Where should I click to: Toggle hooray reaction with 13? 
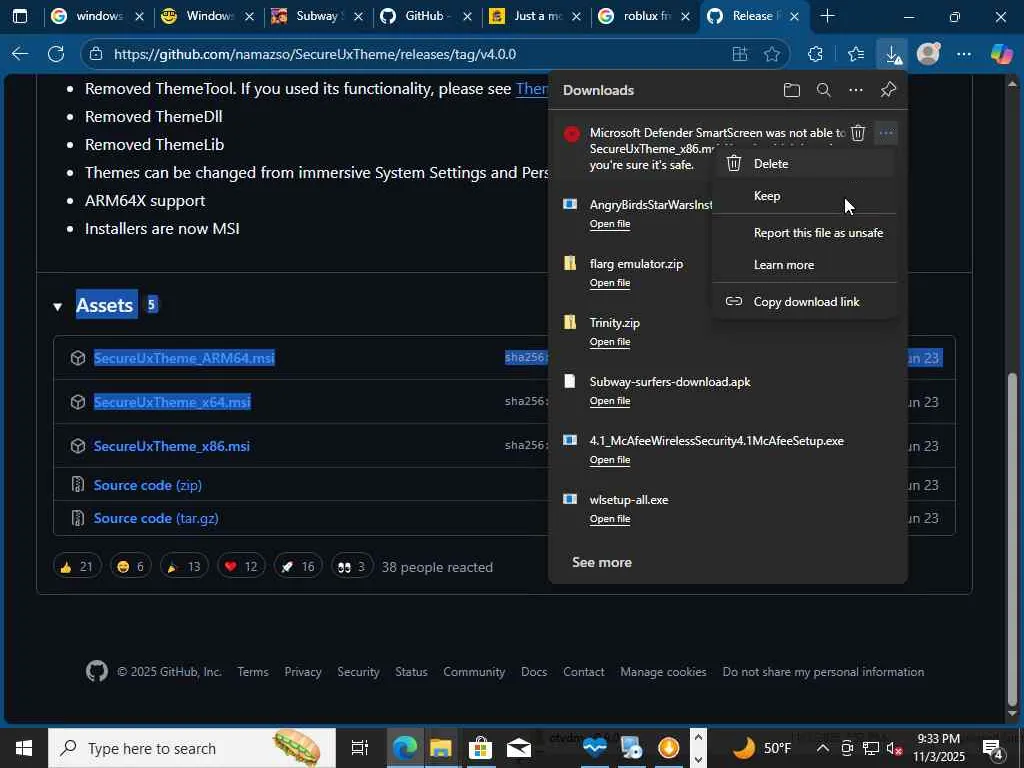pyautogui.click(x=184, y=566)
